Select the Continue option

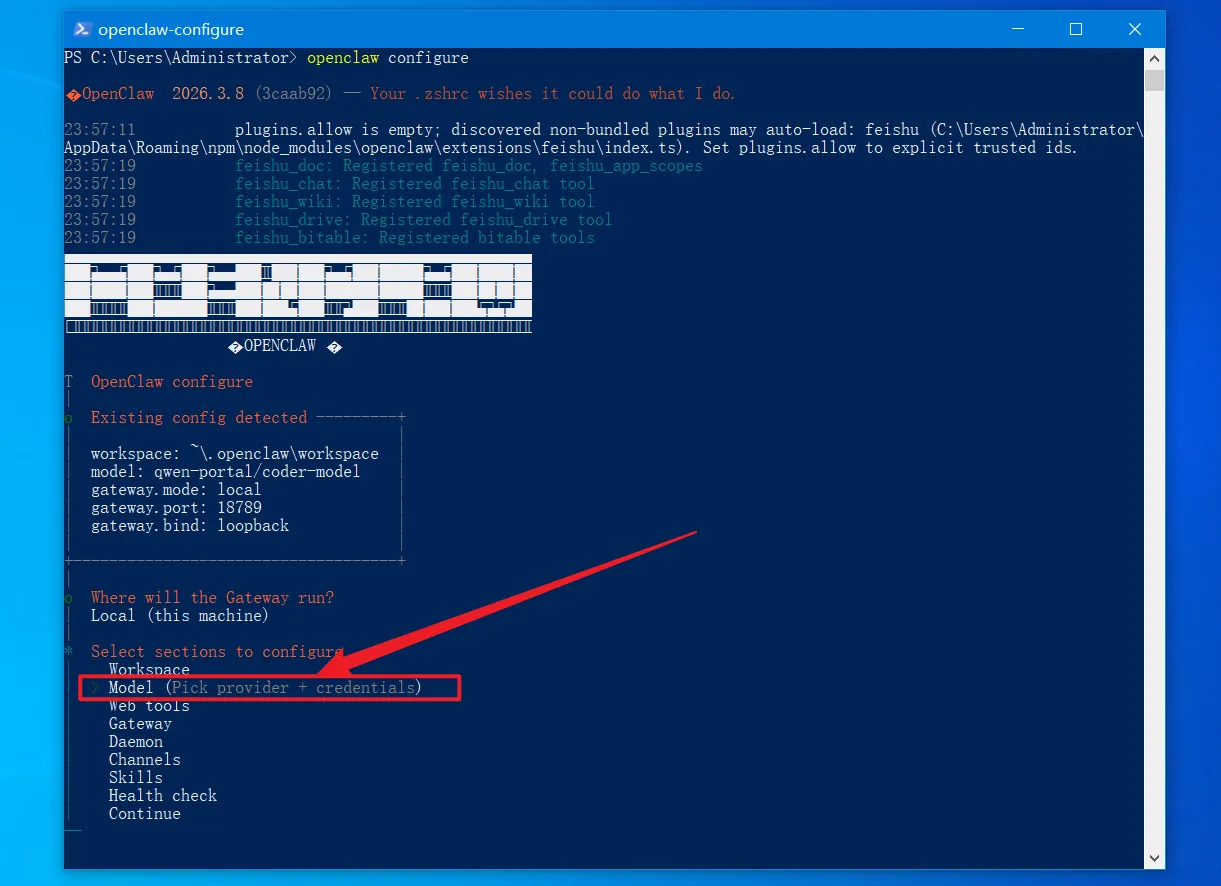pos(145,813)
